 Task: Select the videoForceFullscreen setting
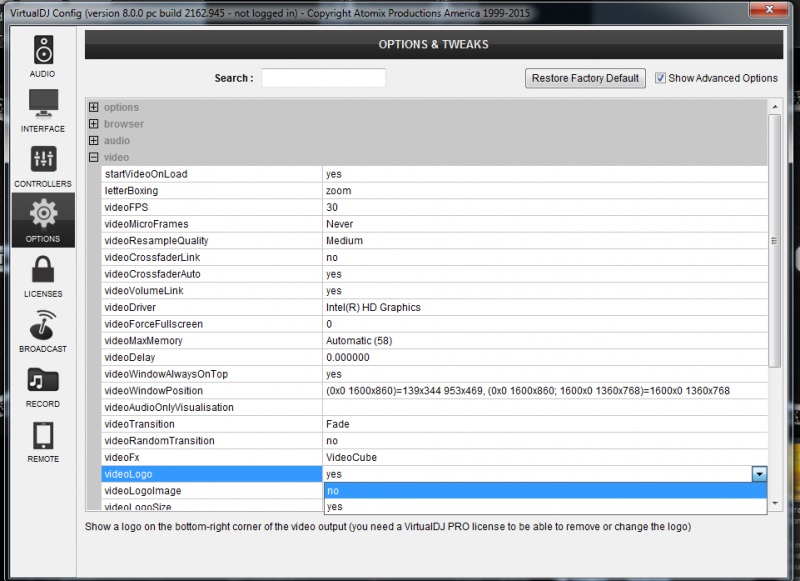[x=434, y=324]
